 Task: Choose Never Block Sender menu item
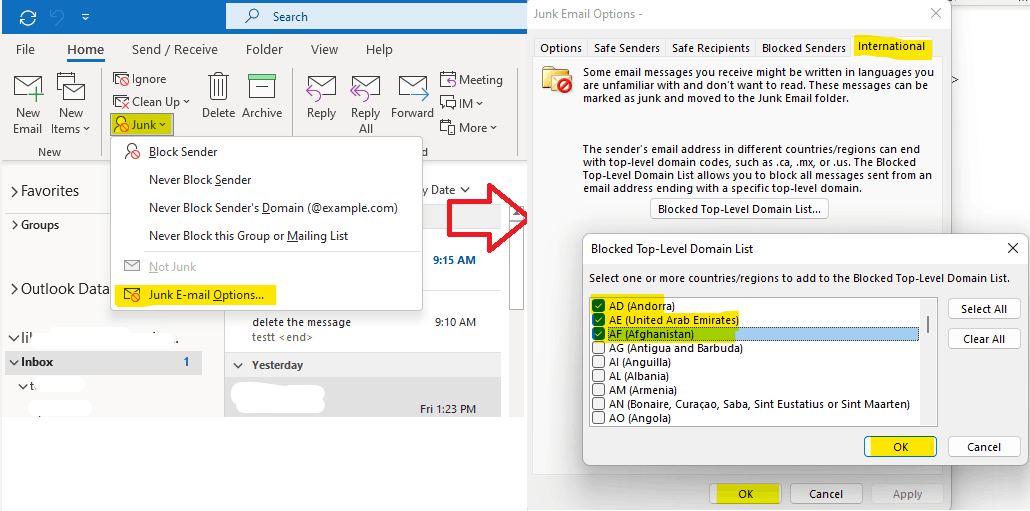[x=266, y=179]
